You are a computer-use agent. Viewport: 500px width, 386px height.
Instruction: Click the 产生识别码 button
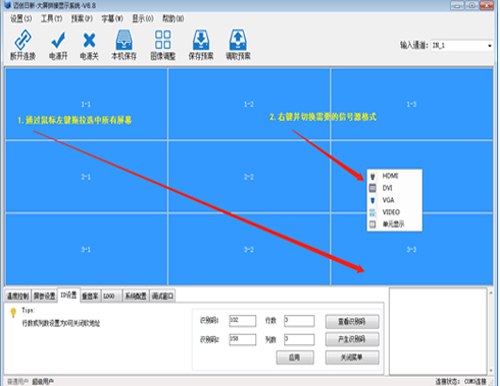pyautogui.click(x=352, y=339)
